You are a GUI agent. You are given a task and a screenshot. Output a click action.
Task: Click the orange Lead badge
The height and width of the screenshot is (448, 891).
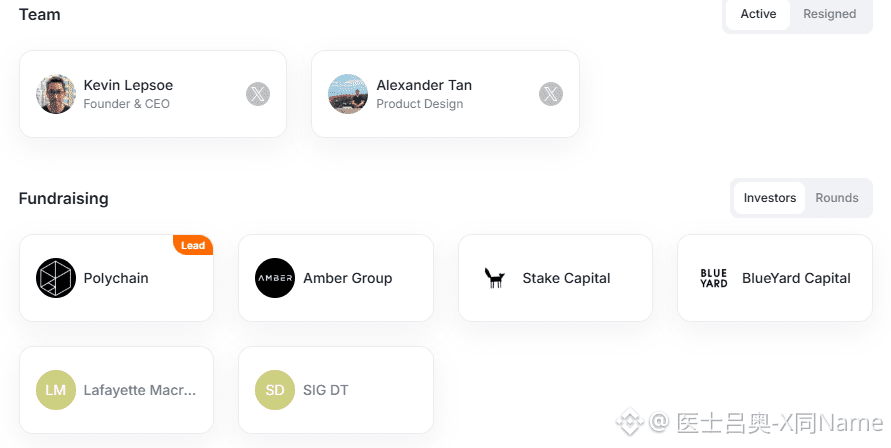pos(193,245)
